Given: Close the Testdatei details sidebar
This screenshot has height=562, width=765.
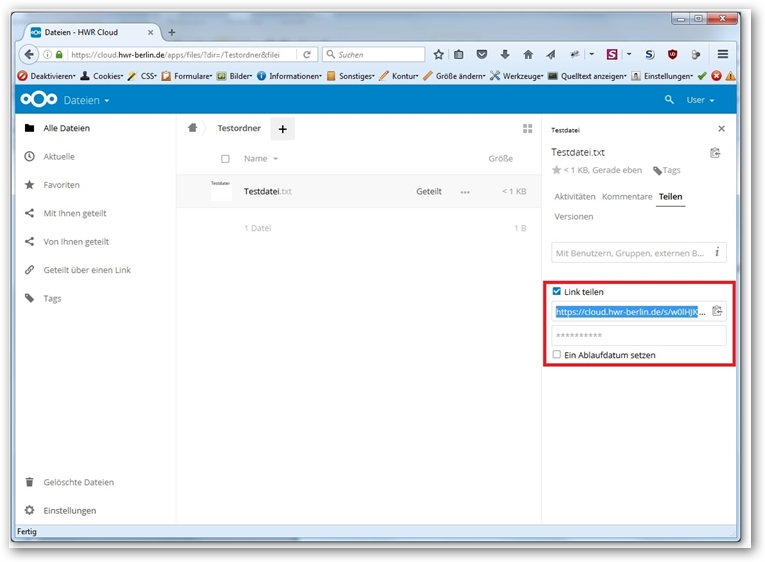Looking at the screenshot, I should pyautogui.click(x=721, y=128).
